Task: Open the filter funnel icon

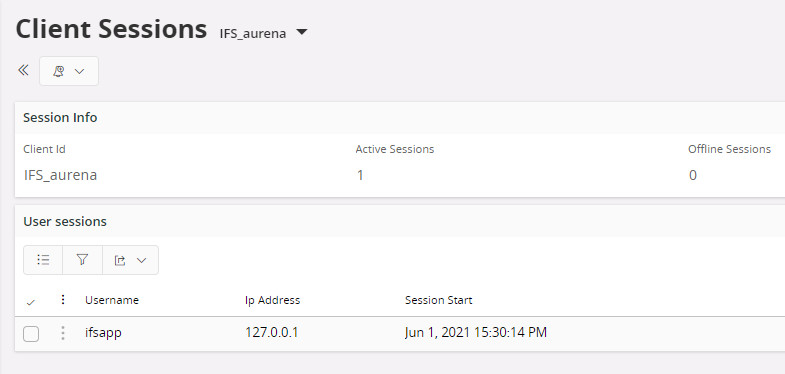Action: tap(83, 260)
